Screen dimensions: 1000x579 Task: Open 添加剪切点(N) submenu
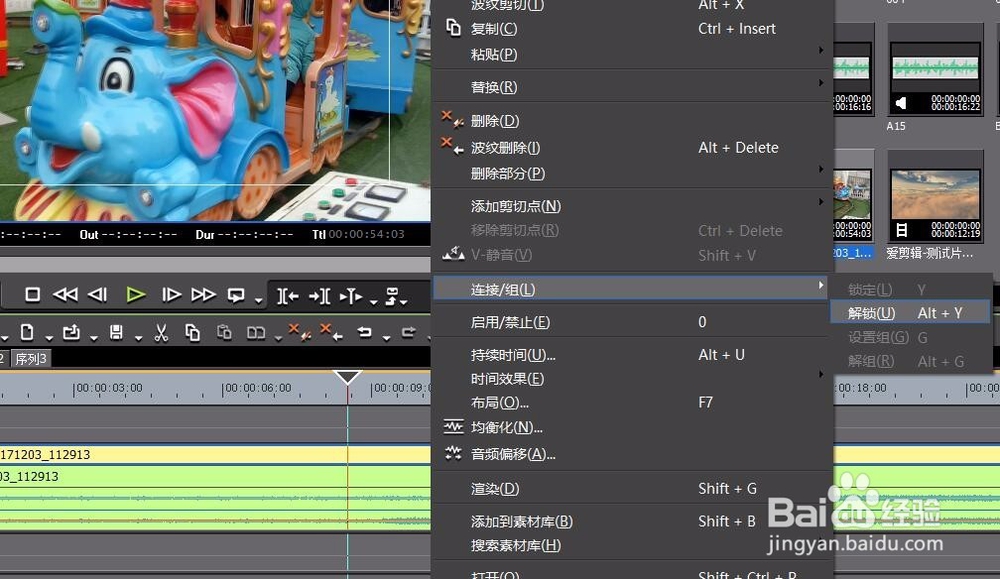632,206
